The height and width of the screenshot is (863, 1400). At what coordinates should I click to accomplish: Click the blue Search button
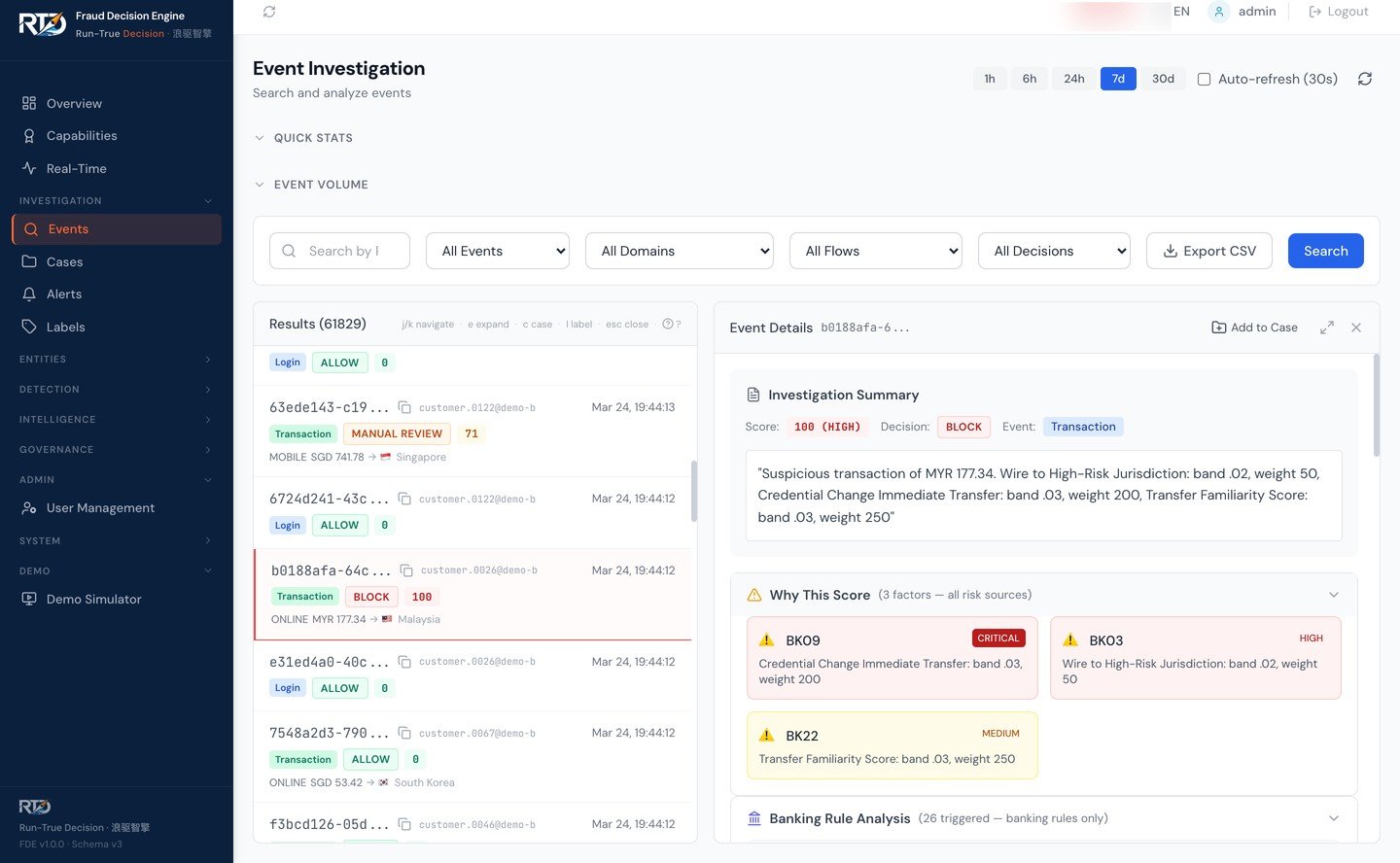point(1325,251)
